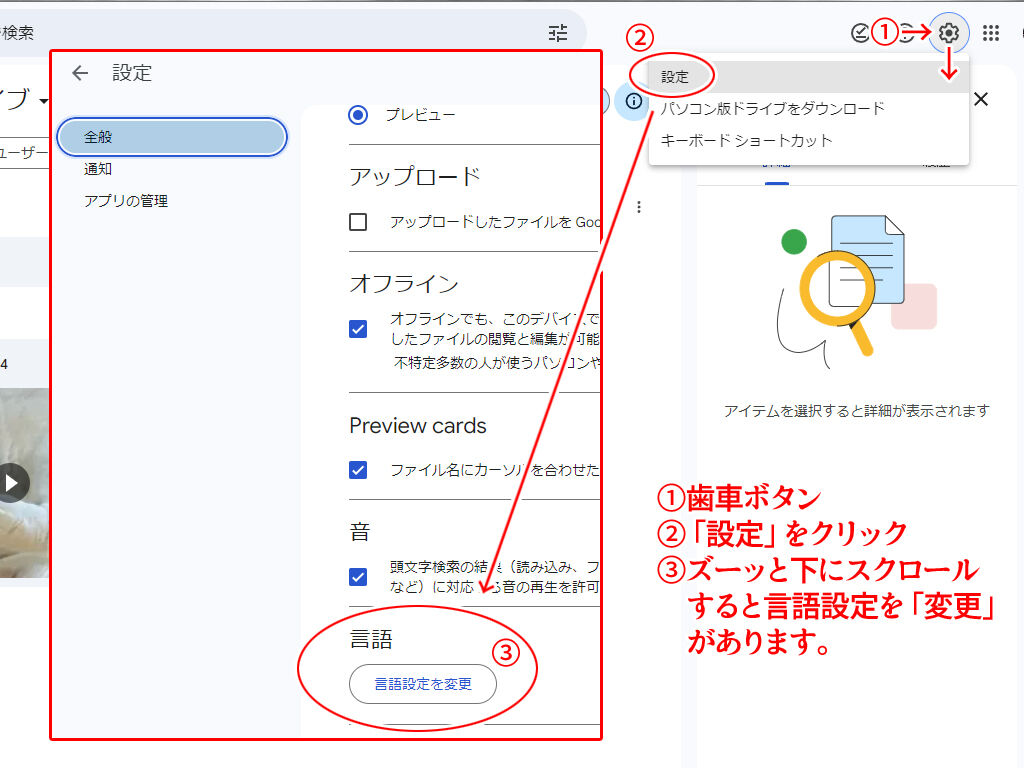Switch to the 通知 settings section
Image resolution: width=1024 pixels, height=768 pixels.
coord(98,169)
